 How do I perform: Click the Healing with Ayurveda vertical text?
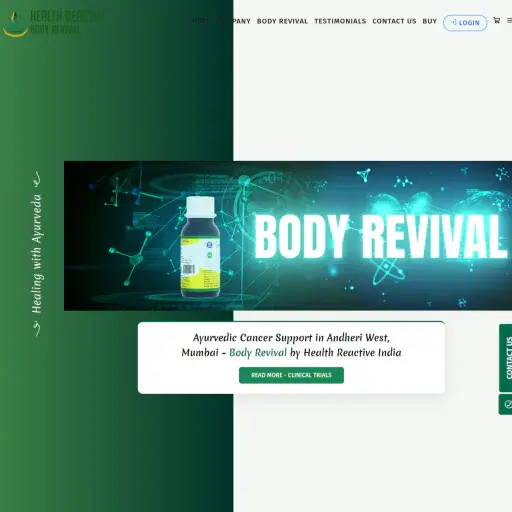tap(37, 254)
